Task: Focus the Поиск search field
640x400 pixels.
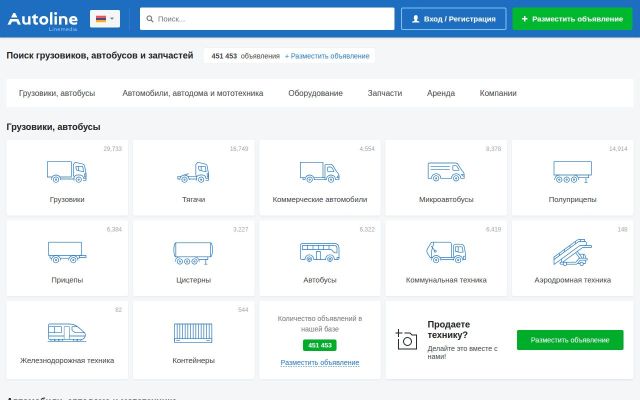Action: click(267, 19)
